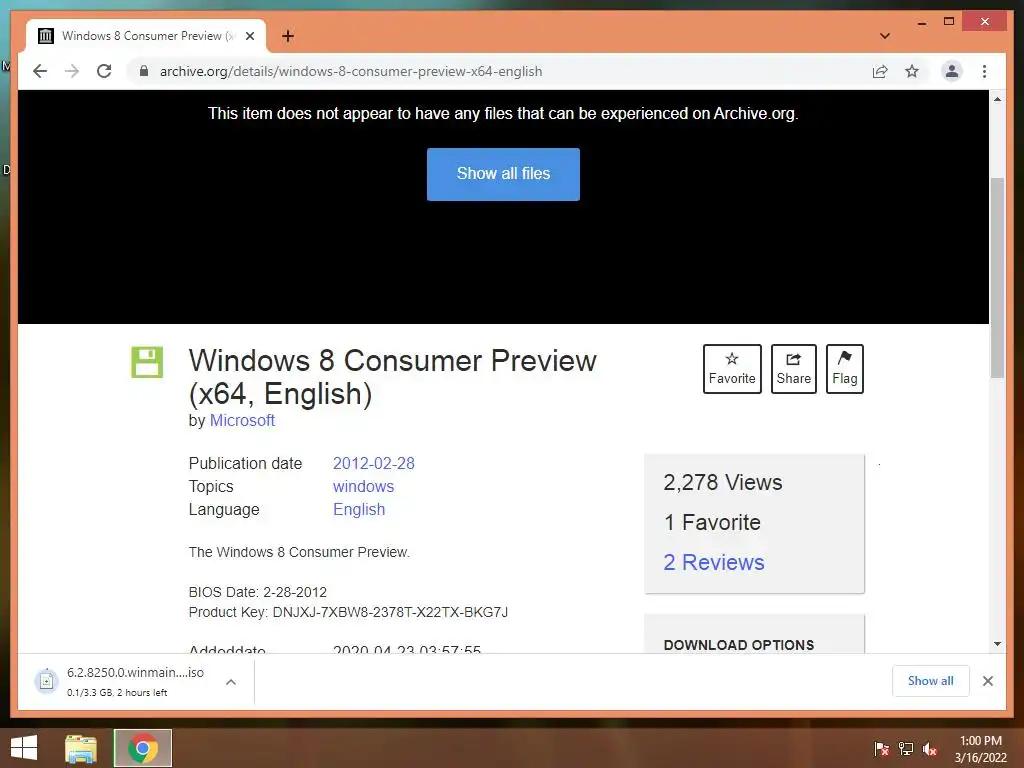
Task: Open Action Center flag tray icon
Action: [881, 749]
